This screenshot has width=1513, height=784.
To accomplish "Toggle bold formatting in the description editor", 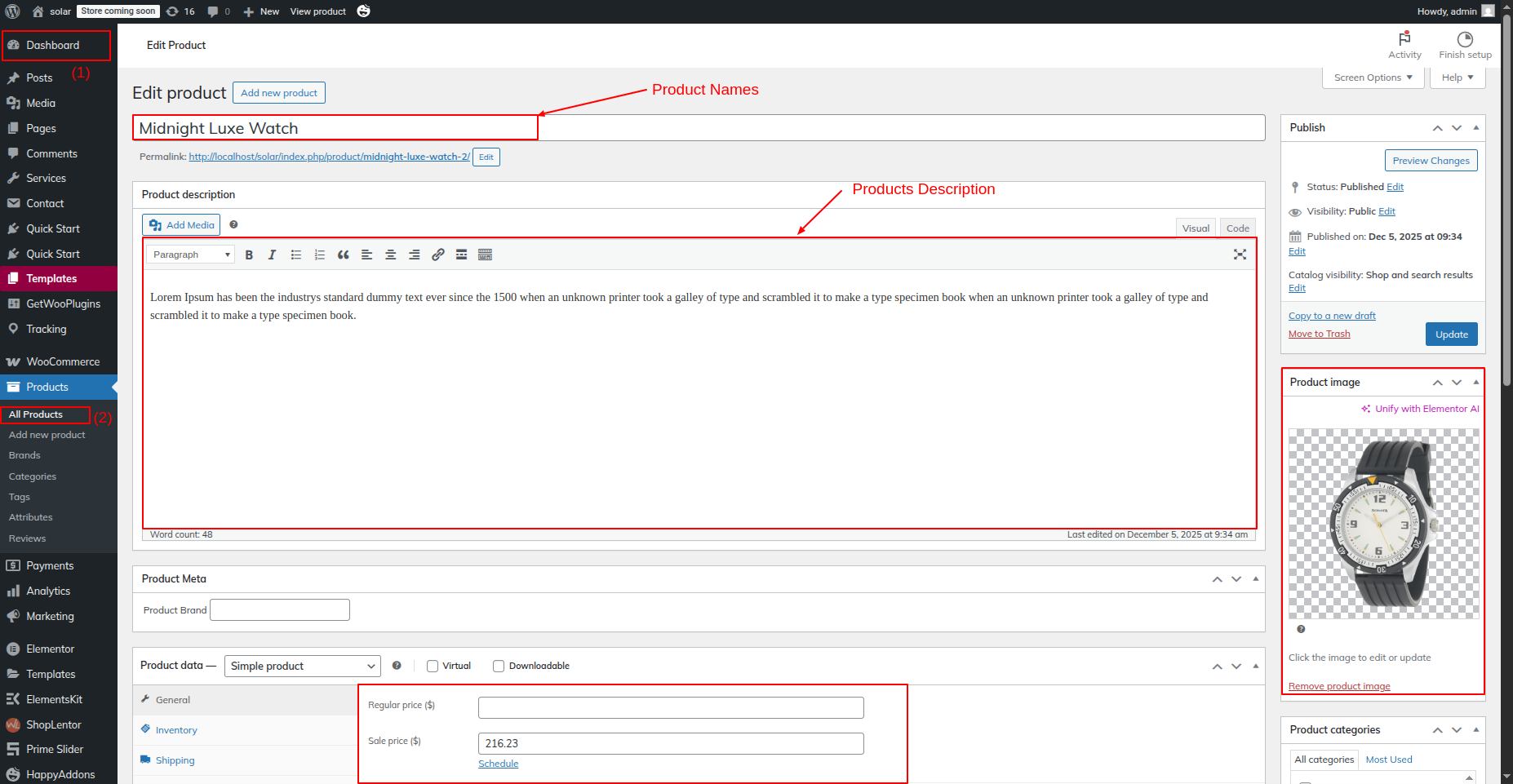I will click(x=249, y=255).
